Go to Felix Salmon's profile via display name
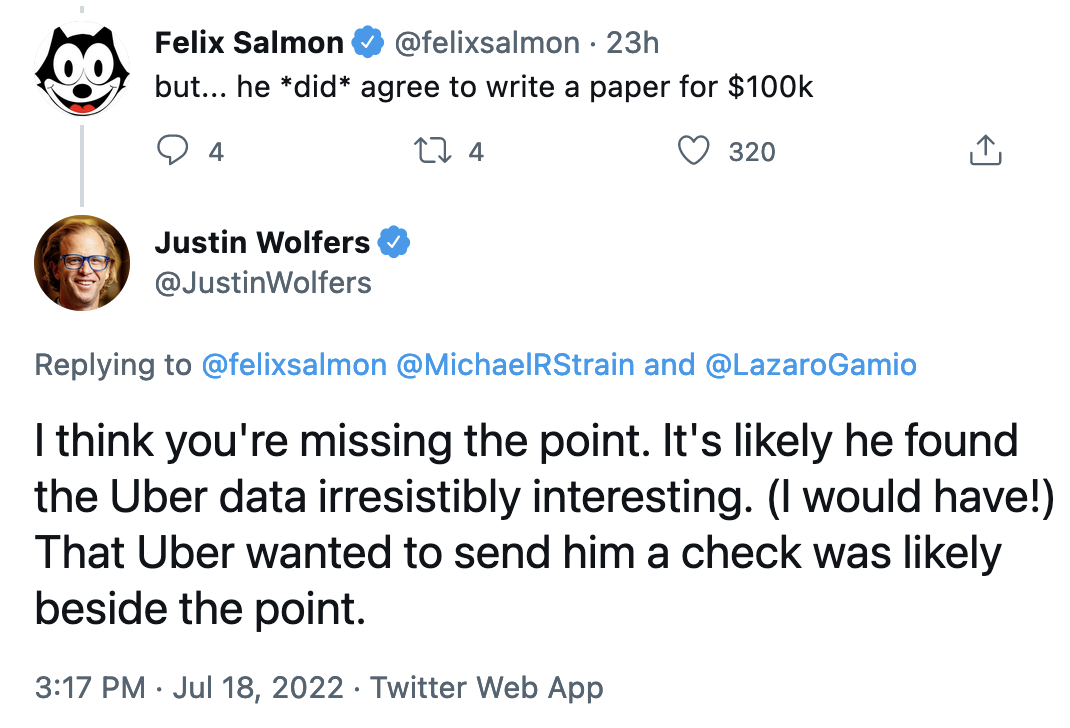Screen dimensions: 1070x728 click(x=249, y=43)
